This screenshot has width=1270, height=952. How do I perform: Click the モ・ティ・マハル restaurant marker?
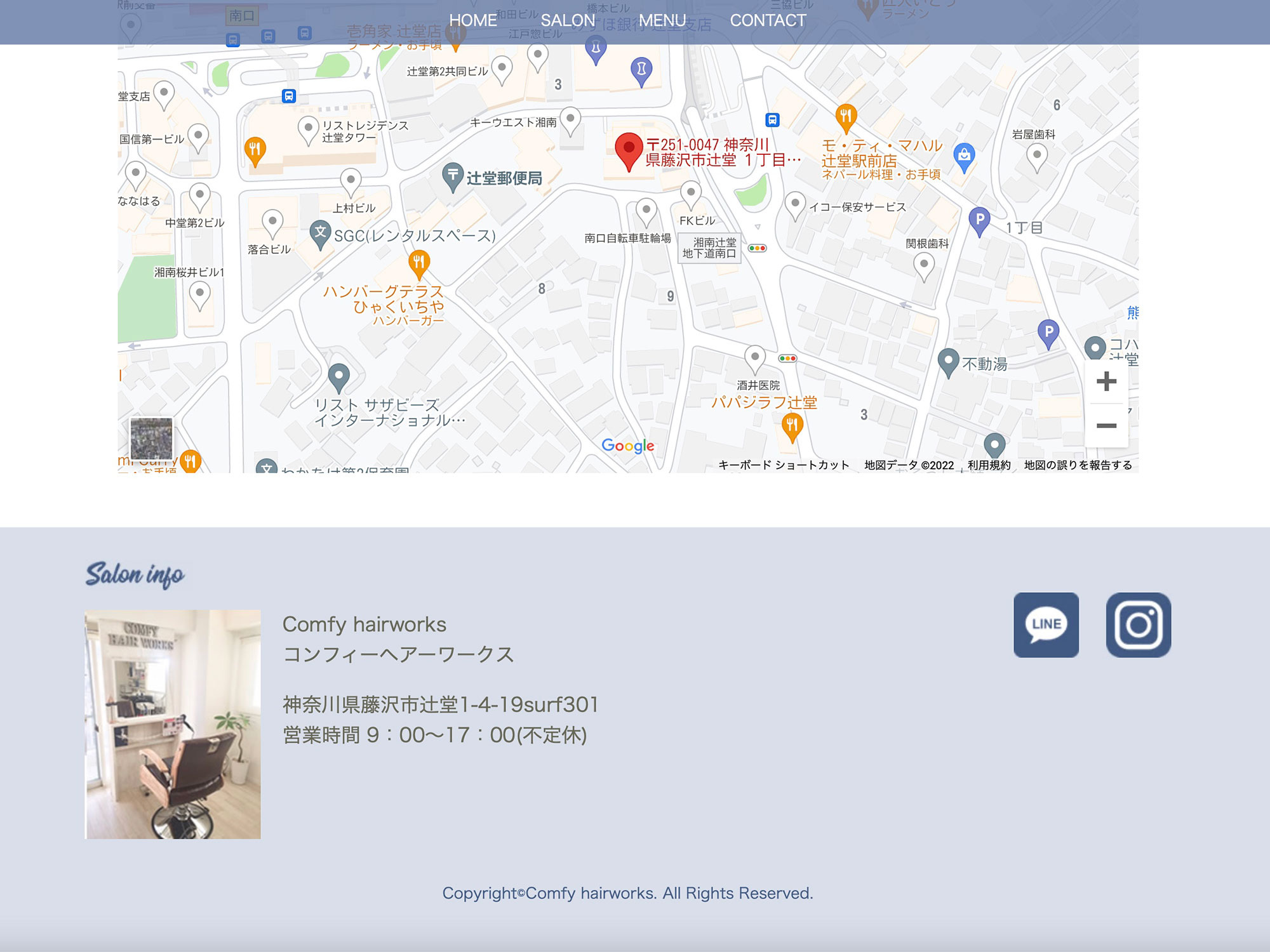(845, 117)
